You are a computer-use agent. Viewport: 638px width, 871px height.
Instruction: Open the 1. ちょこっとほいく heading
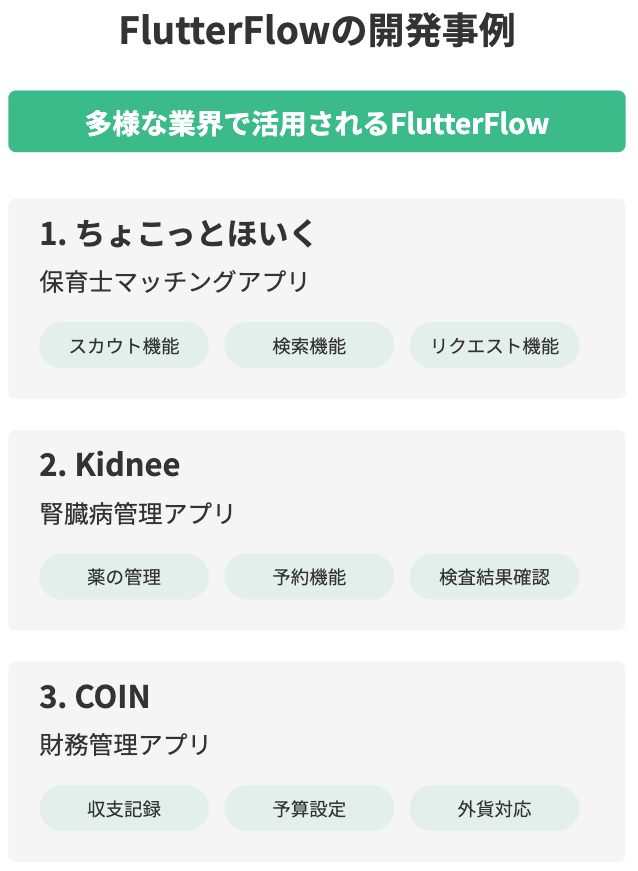(x=178, y=233)
